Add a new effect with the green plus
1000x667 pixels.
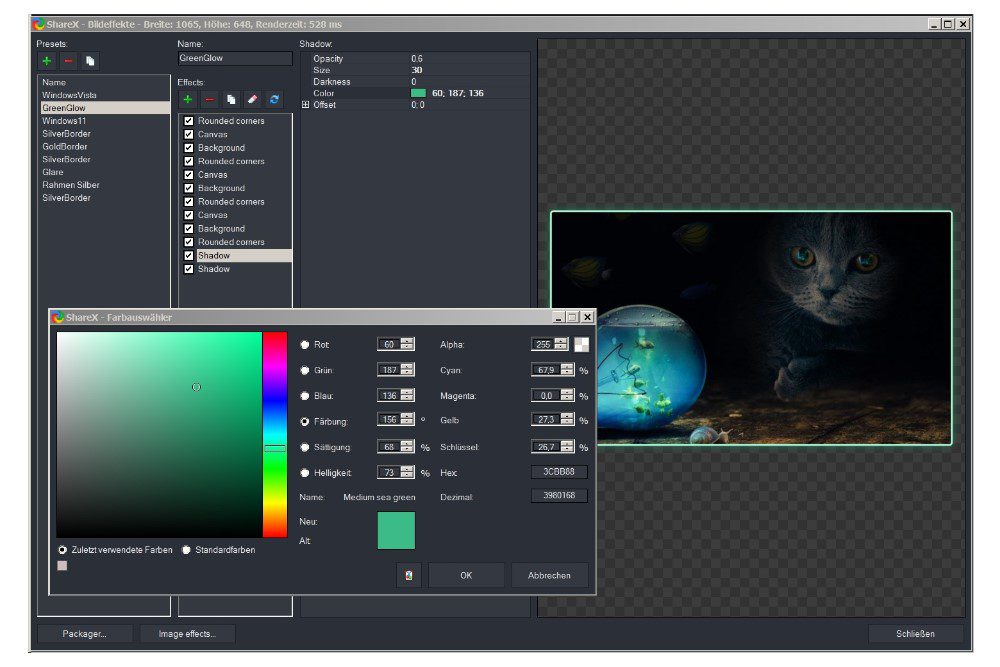click(x=187, y=100)
